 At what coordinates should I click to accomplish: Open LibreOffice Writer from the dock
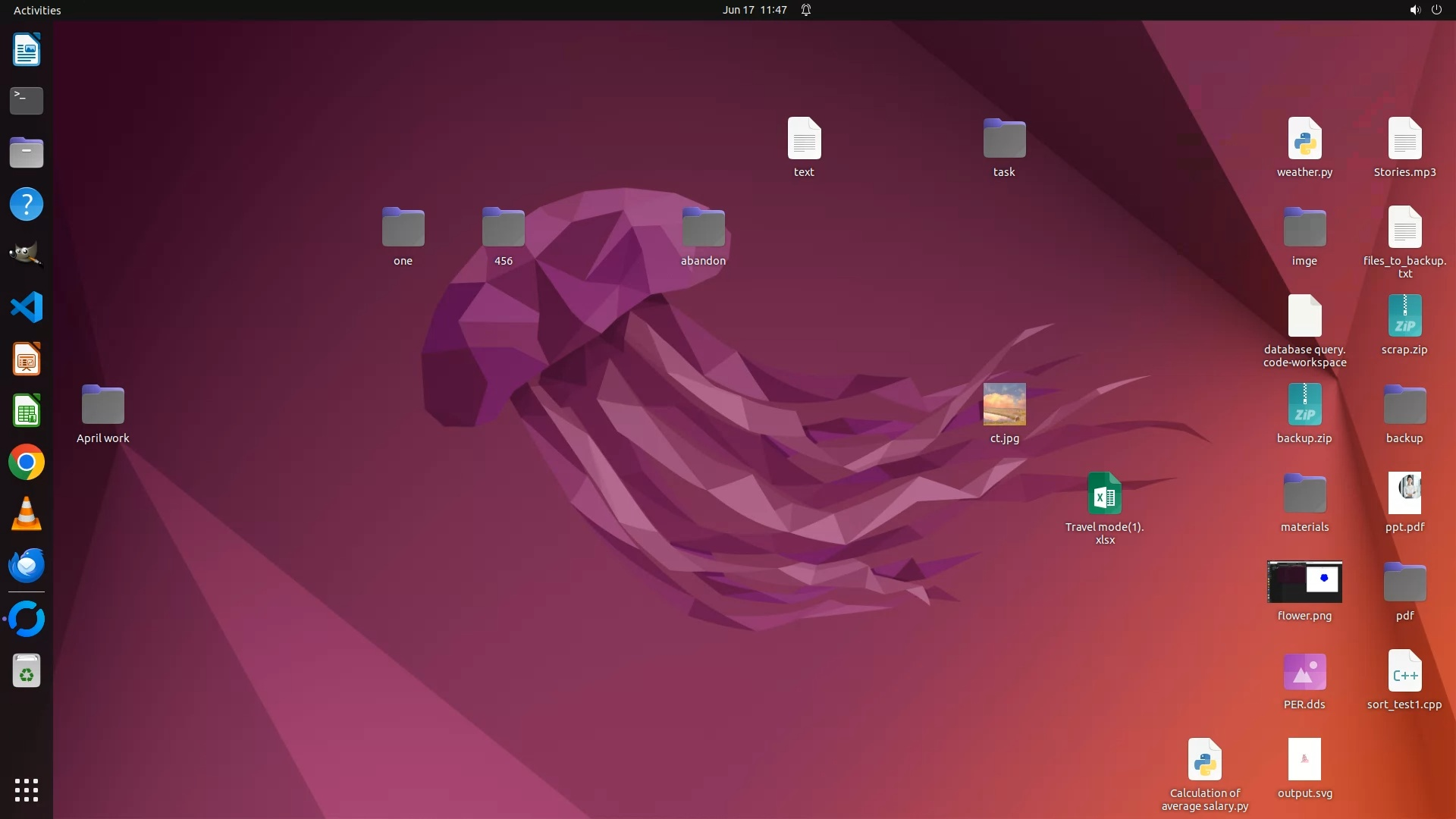[x=27, y=50]
